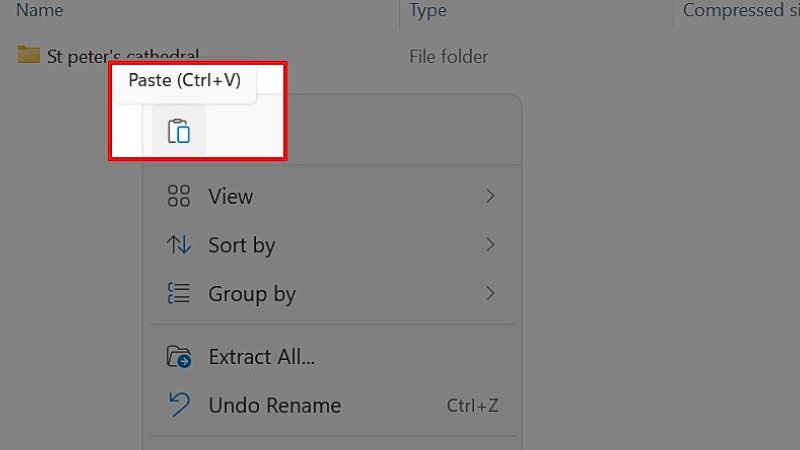This screenshot has width=800, height=450.
Task: Expand the Sort by submenu arrow
Action: [490, 245]
